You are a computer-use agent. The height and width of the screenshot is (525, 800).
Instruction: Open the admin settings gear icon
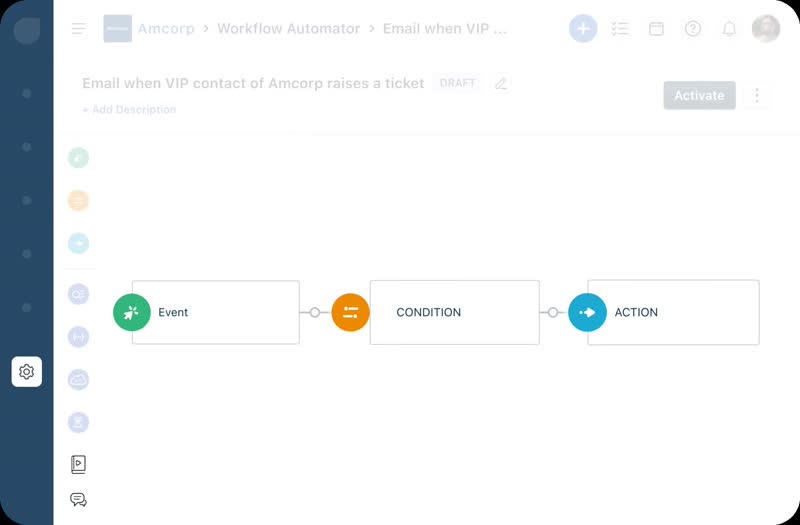(x=27, y=371)
